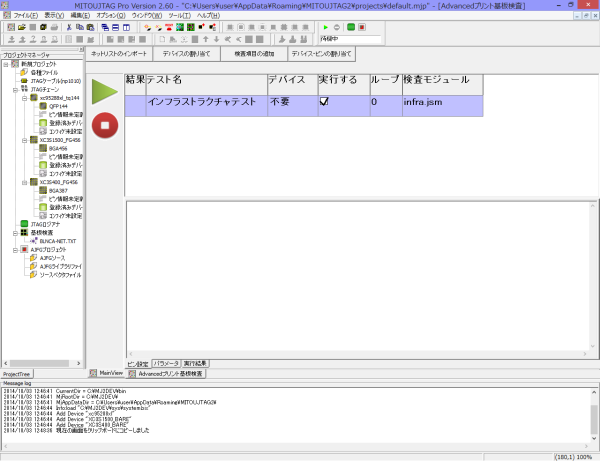Open the ファイル(F) menu
600x461 pixels.
[26, 16]
